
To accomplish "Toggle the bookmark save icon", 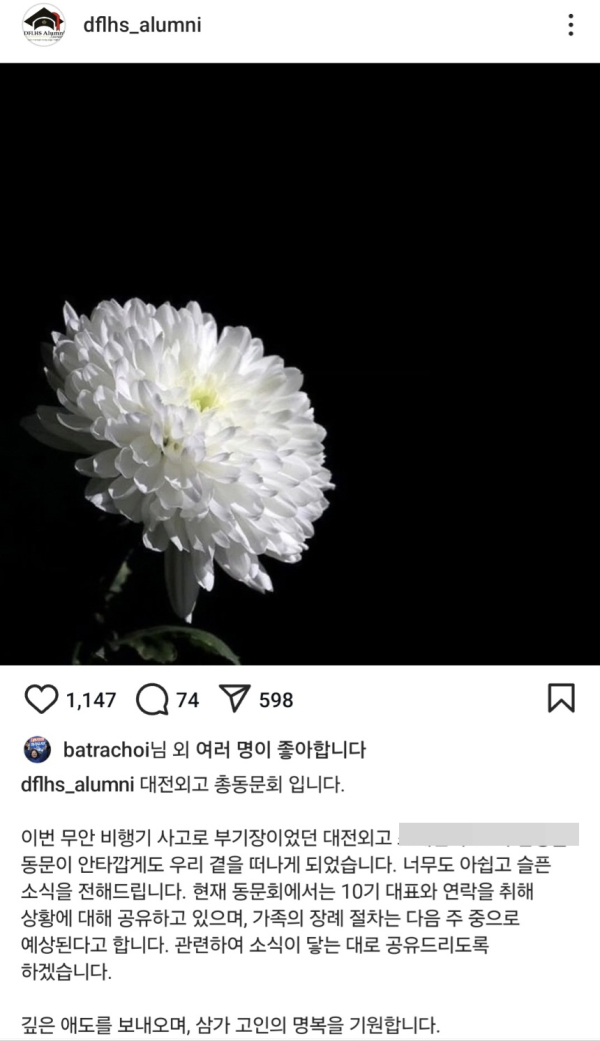I will coord(561,698).
